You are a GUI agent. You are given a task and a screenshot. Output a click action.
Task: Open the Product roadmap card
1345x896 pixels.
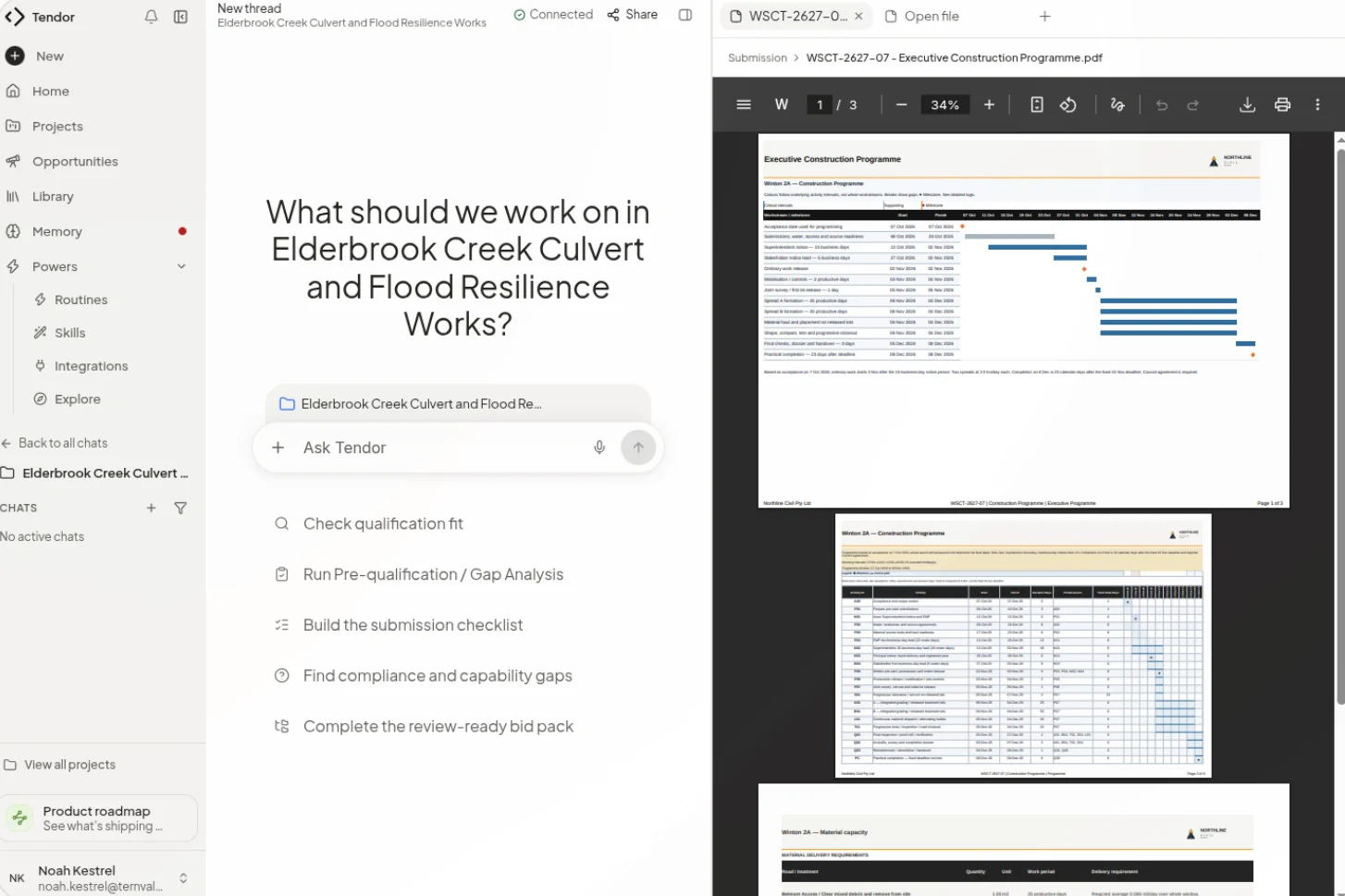pyautogui.click(x=99, y=818)
